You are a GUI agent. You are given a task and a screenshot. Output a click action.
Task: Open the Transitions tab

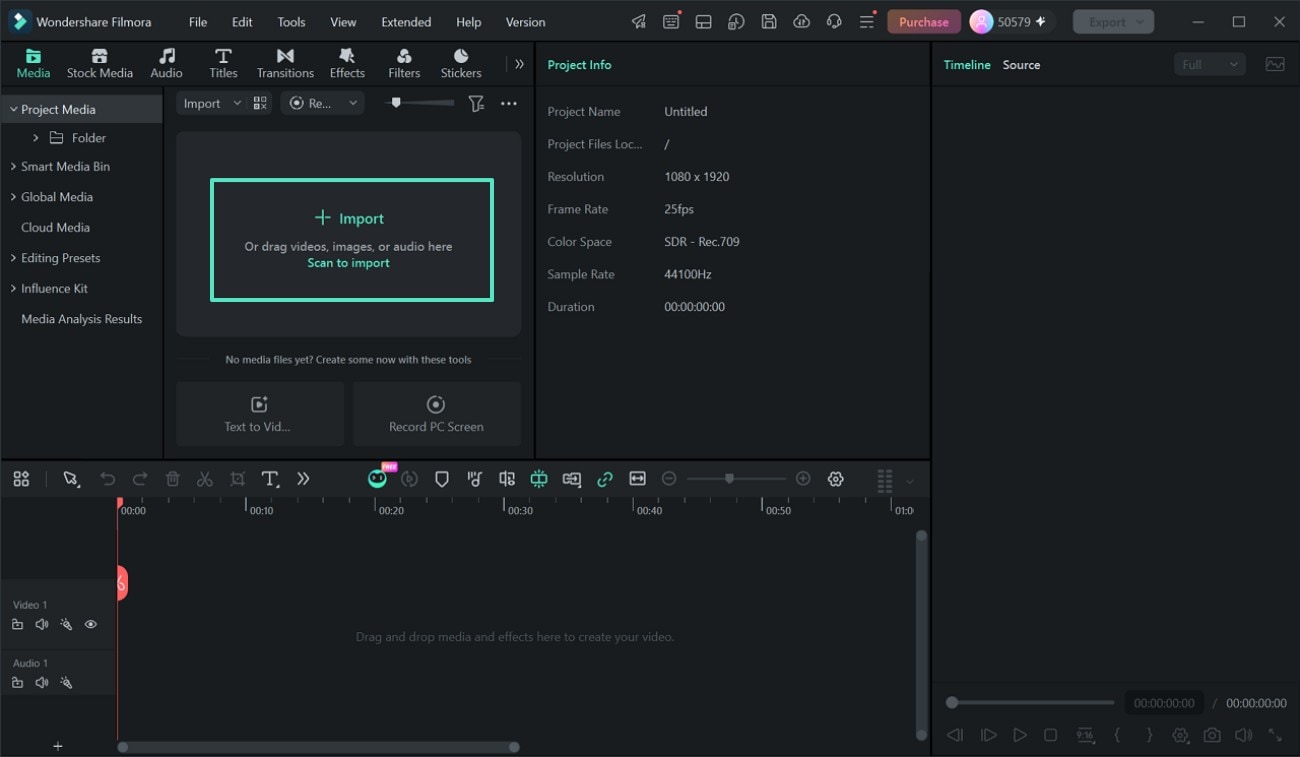click(x=285, y=64)
